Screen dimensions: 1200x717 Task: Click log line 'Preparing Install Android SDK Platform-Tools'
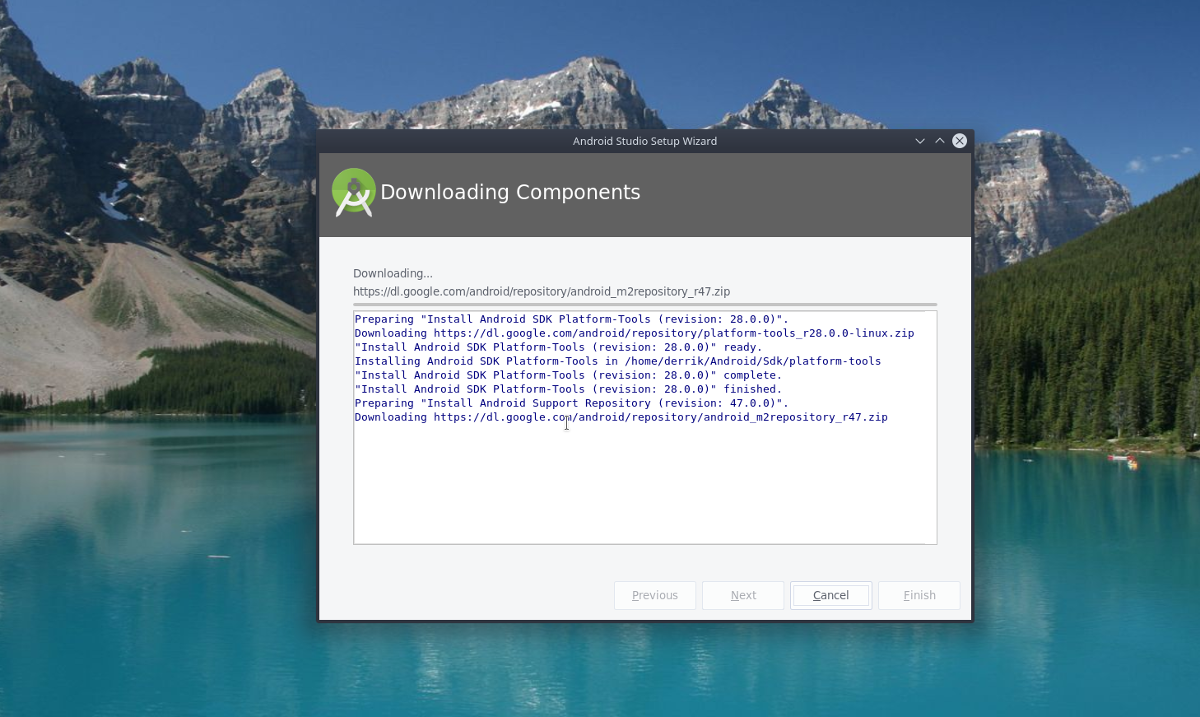coord(571,319)
